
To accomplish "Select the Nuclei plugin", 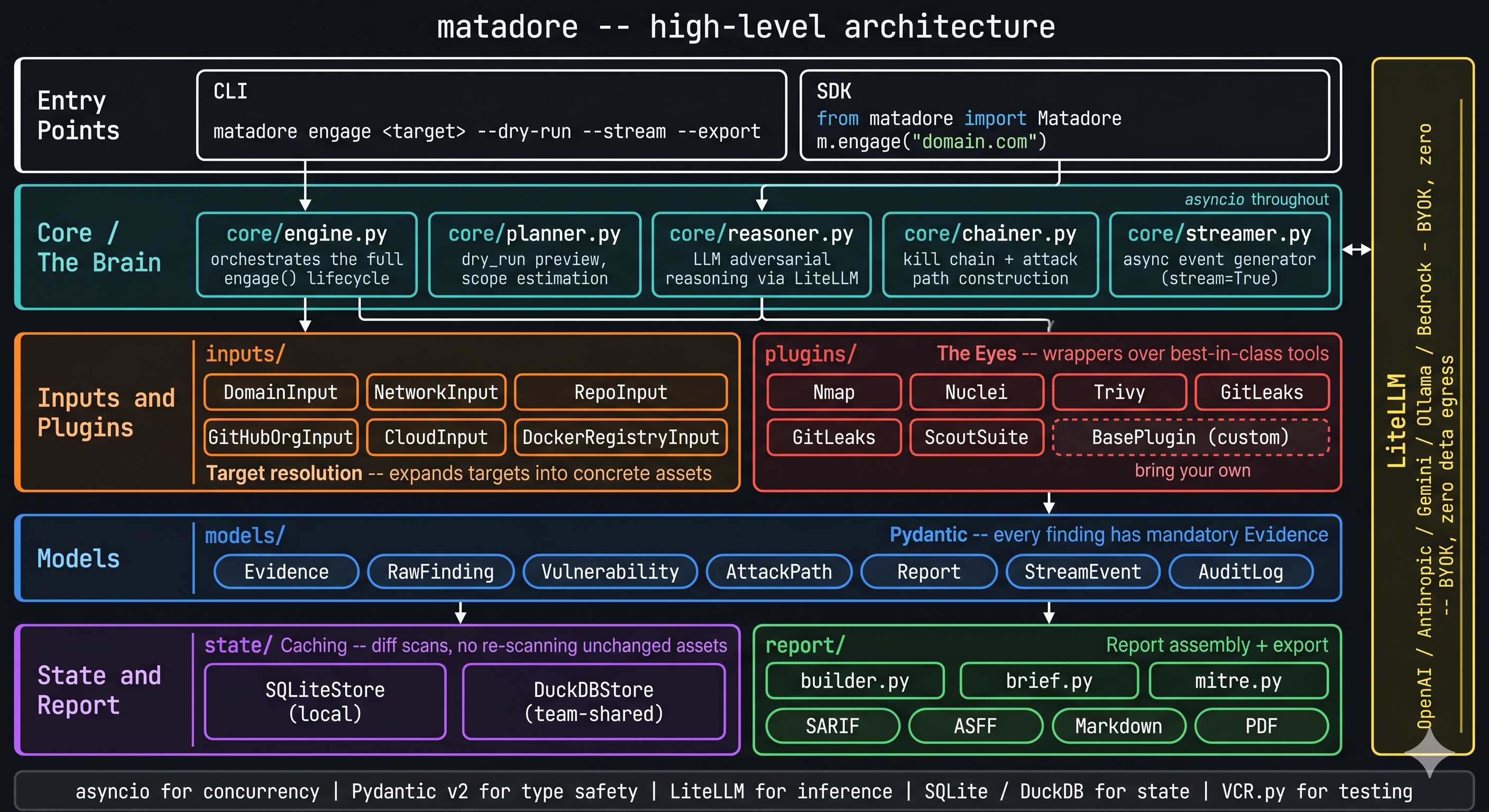I will (976, 392).
